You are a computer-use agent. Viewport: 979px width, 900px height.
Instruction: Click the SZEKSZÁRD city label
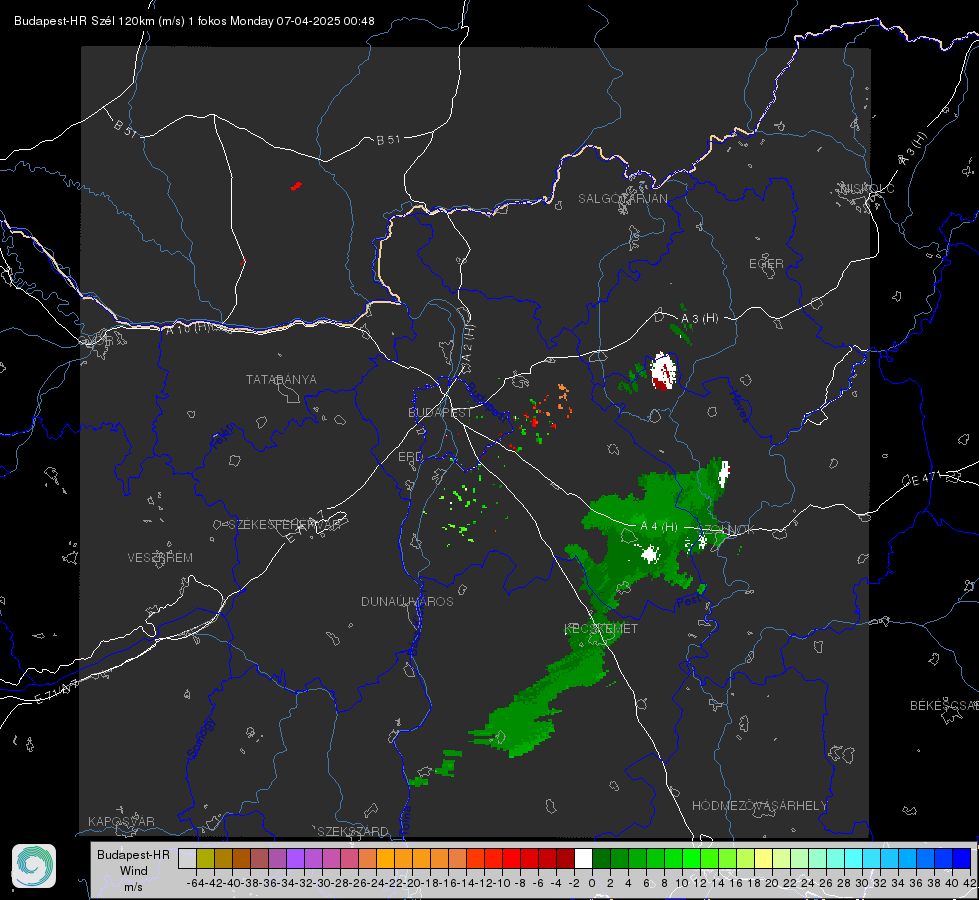353,831
